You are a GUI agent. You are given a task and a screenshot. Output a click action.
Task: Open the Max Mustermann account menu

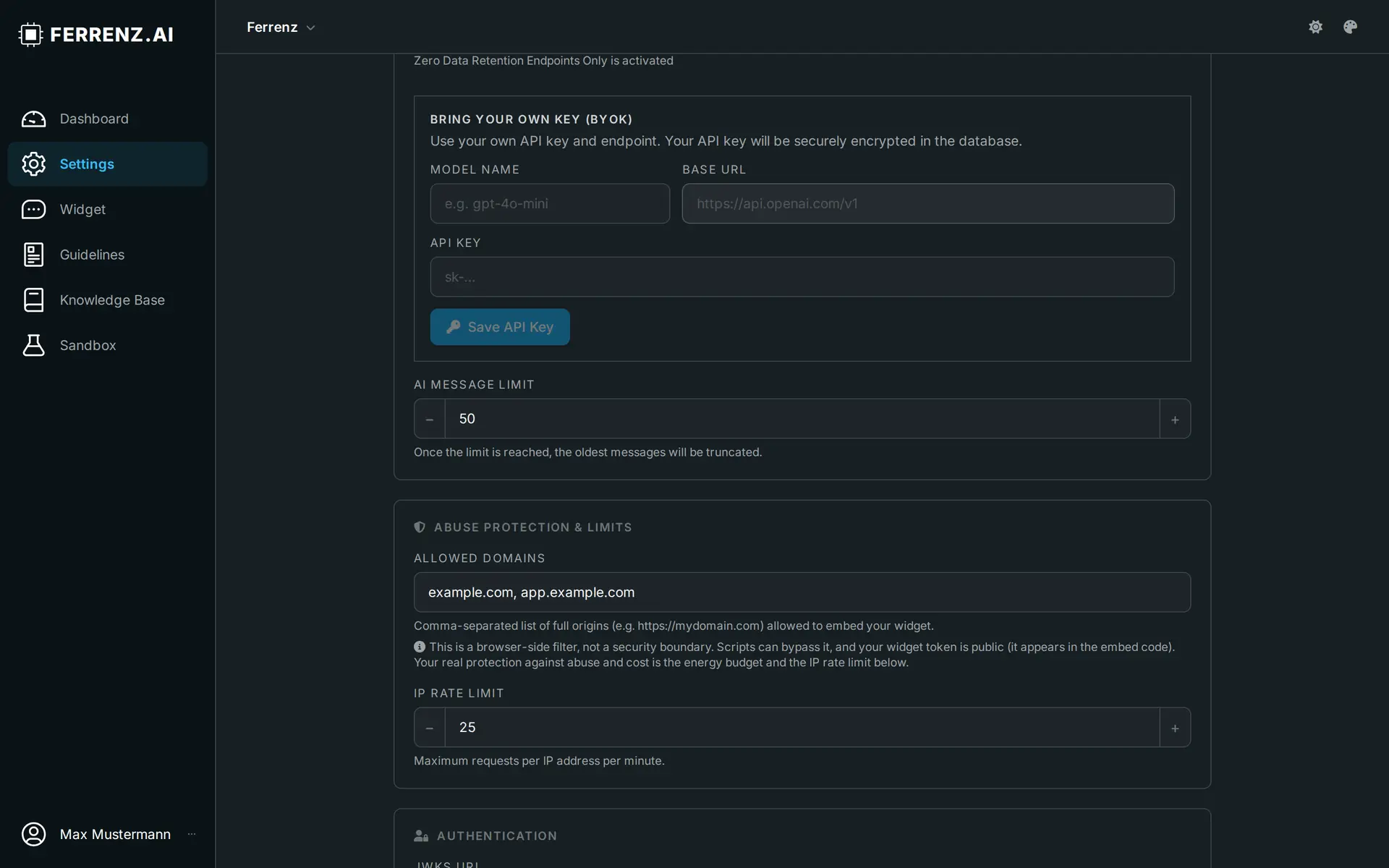click(108, 834)
